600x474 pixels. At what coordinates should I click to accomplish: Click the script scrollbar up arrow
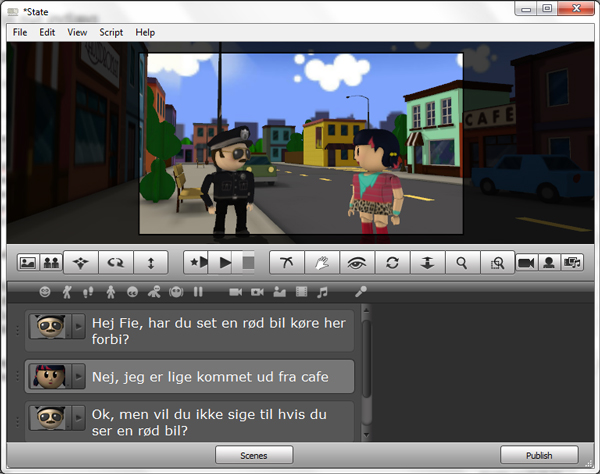[x=366, y=309]
